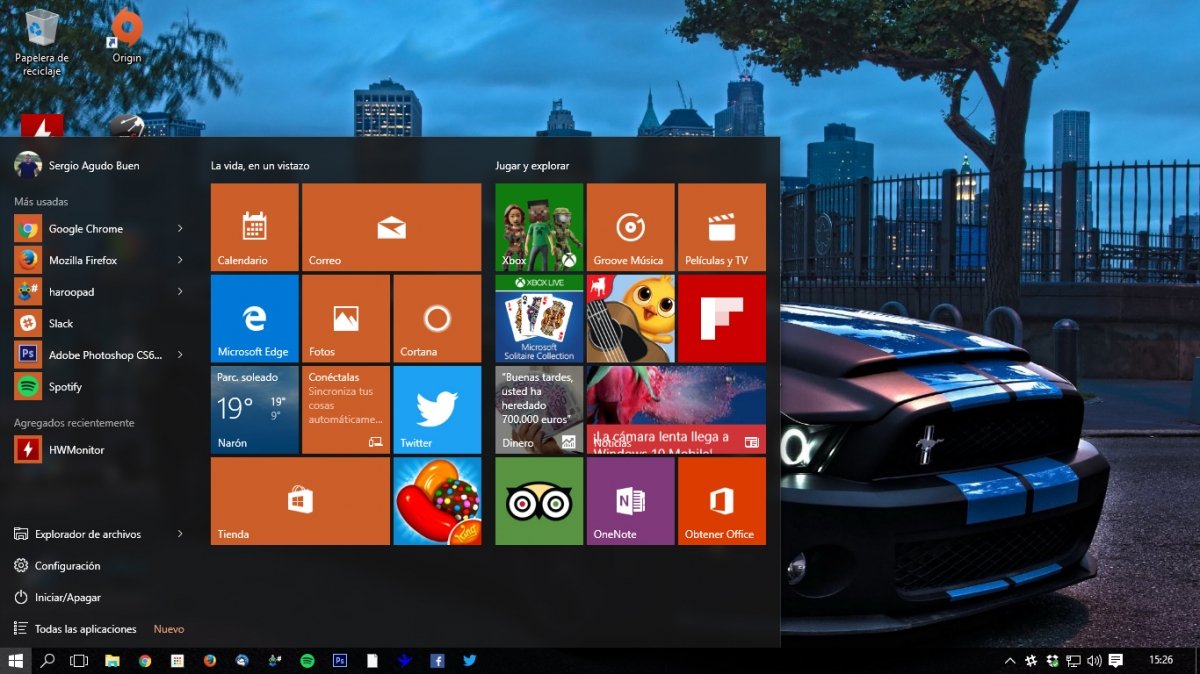Open the Dinero news tile
The width and height of the screenshot is (1200, 674).
coord(539,410)
